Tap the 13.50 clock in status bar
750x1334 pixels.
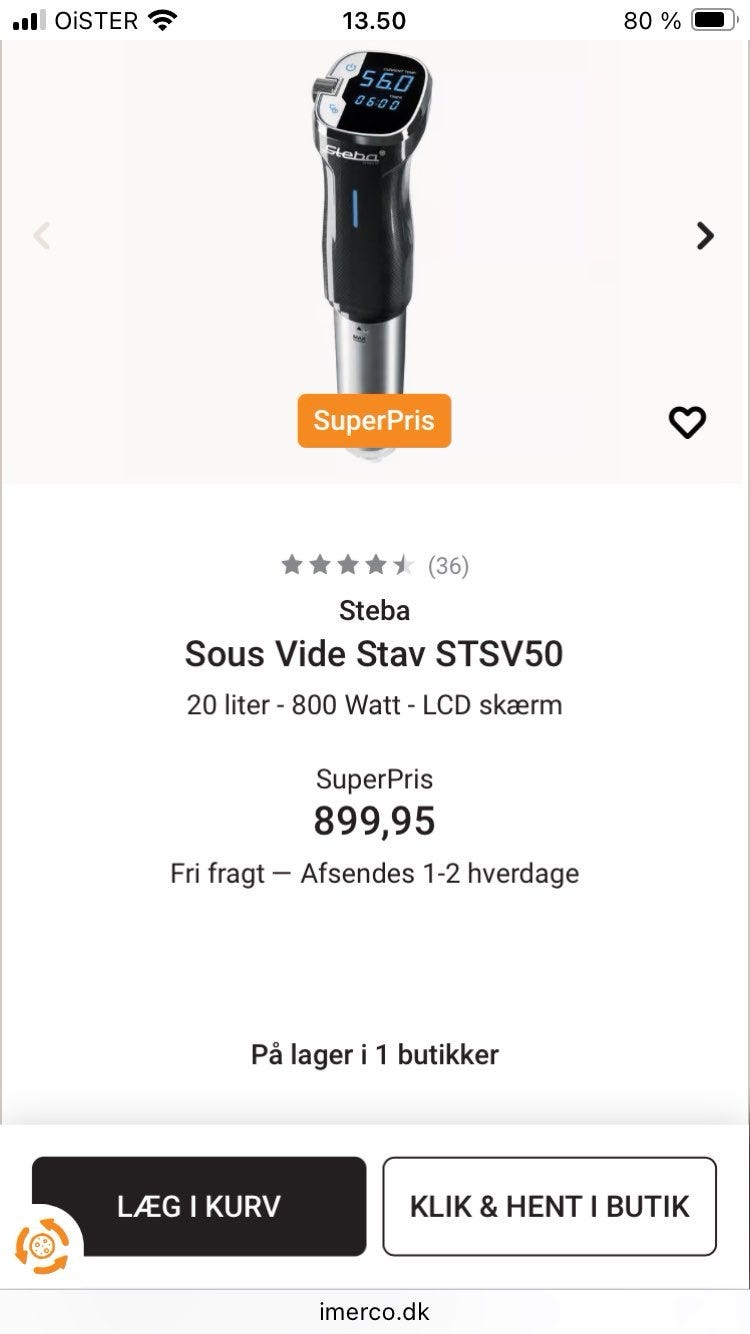pyautogui.click(x=374, y=20)
